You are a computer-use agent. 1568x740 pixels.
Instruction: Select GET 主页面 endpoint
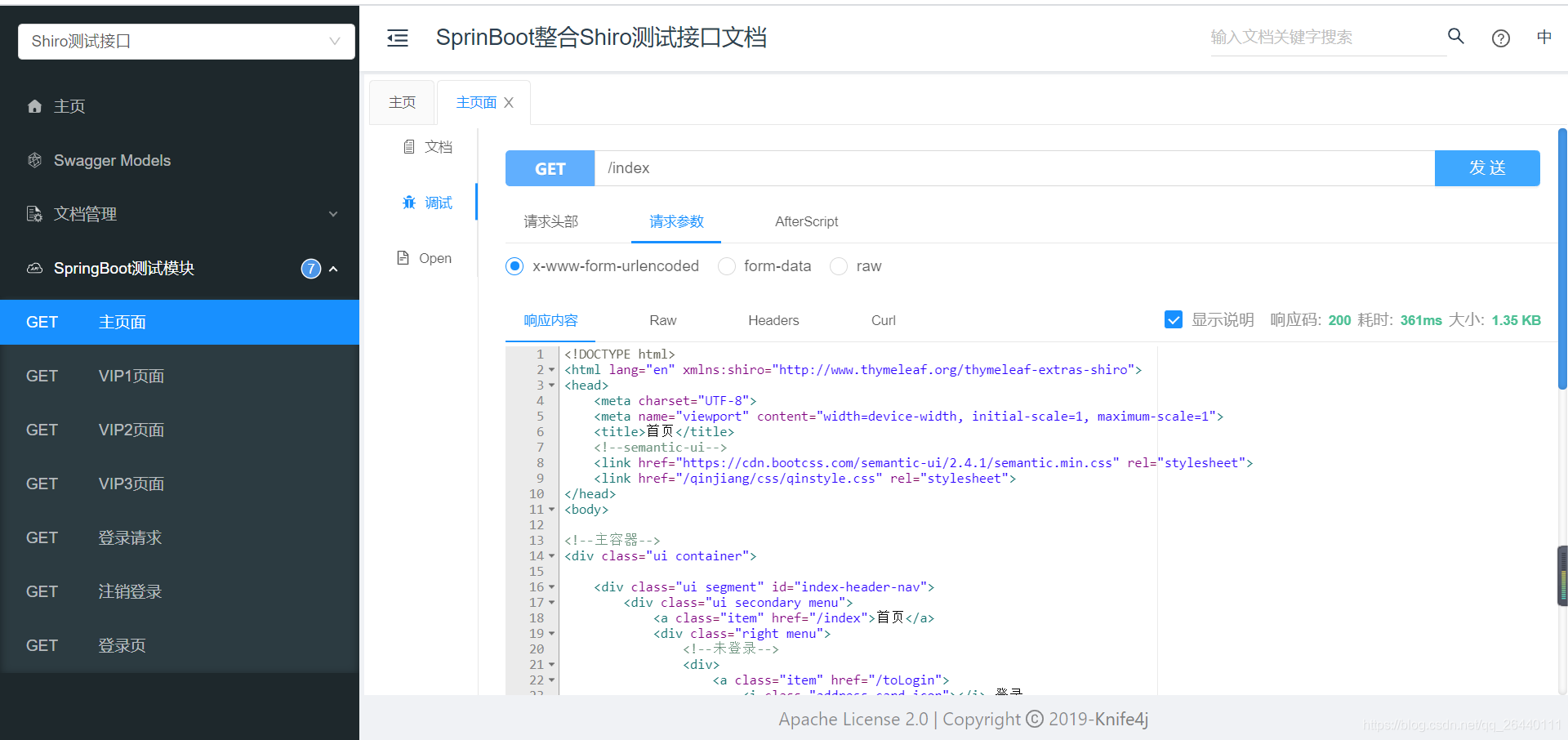point(180,322)
